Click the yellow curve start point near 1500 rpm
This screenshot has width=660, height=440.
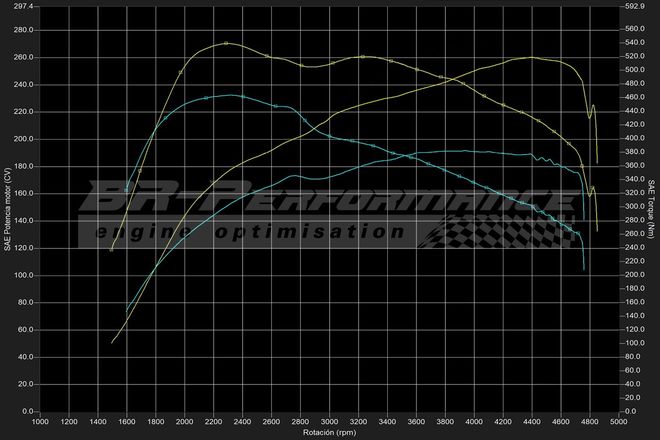[x=112, y=250]
